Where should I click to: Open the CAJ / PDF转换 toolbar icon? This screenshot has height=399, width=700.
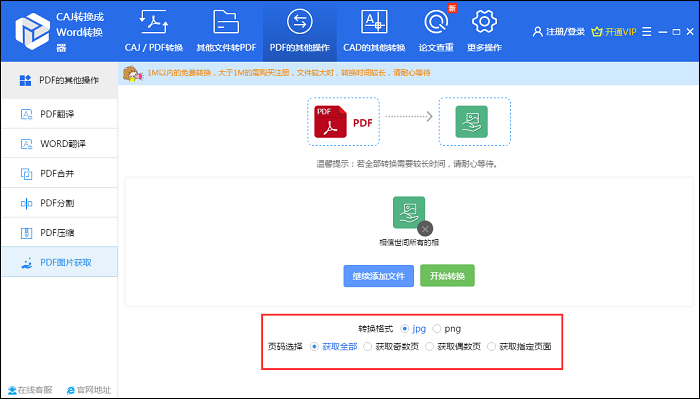pyautogui.click(x=154, y=22)
